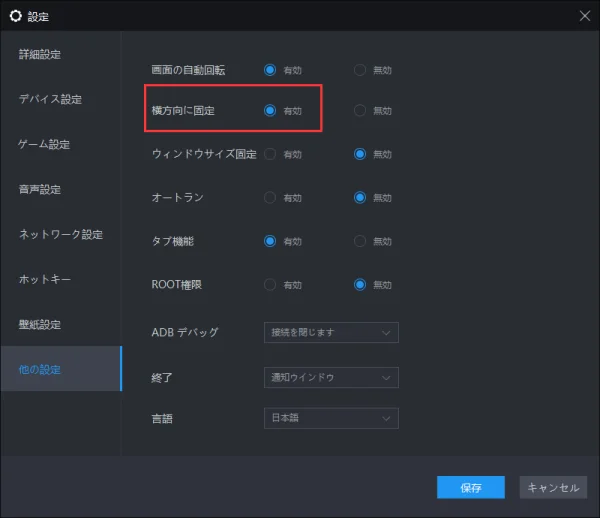
Task: Enable タブ機能 with 有効 radio
Action: tap(270, 241)
